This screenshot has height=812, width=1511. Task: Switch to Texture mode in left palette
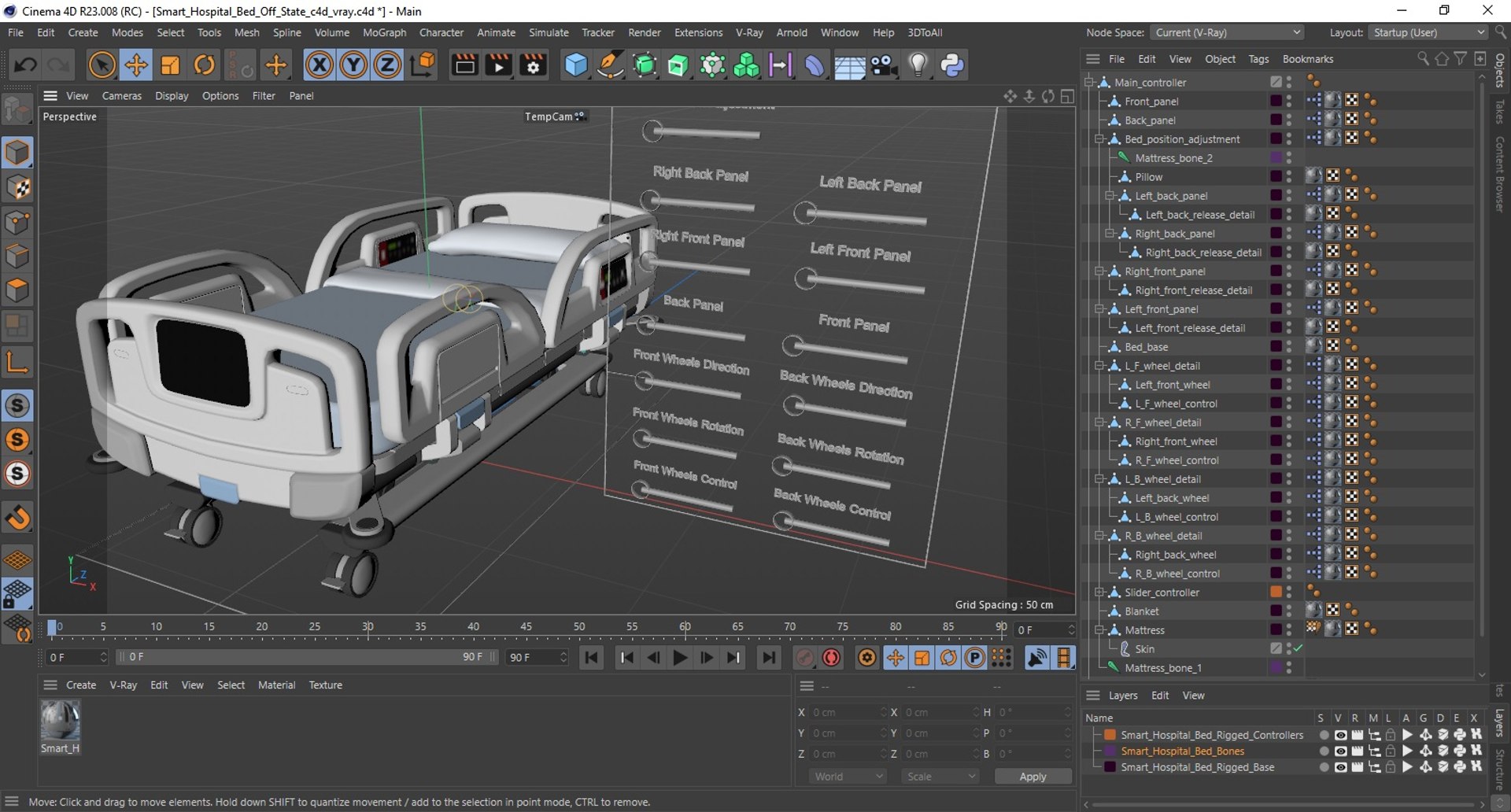pyautogui.click(x=17, y=187)
